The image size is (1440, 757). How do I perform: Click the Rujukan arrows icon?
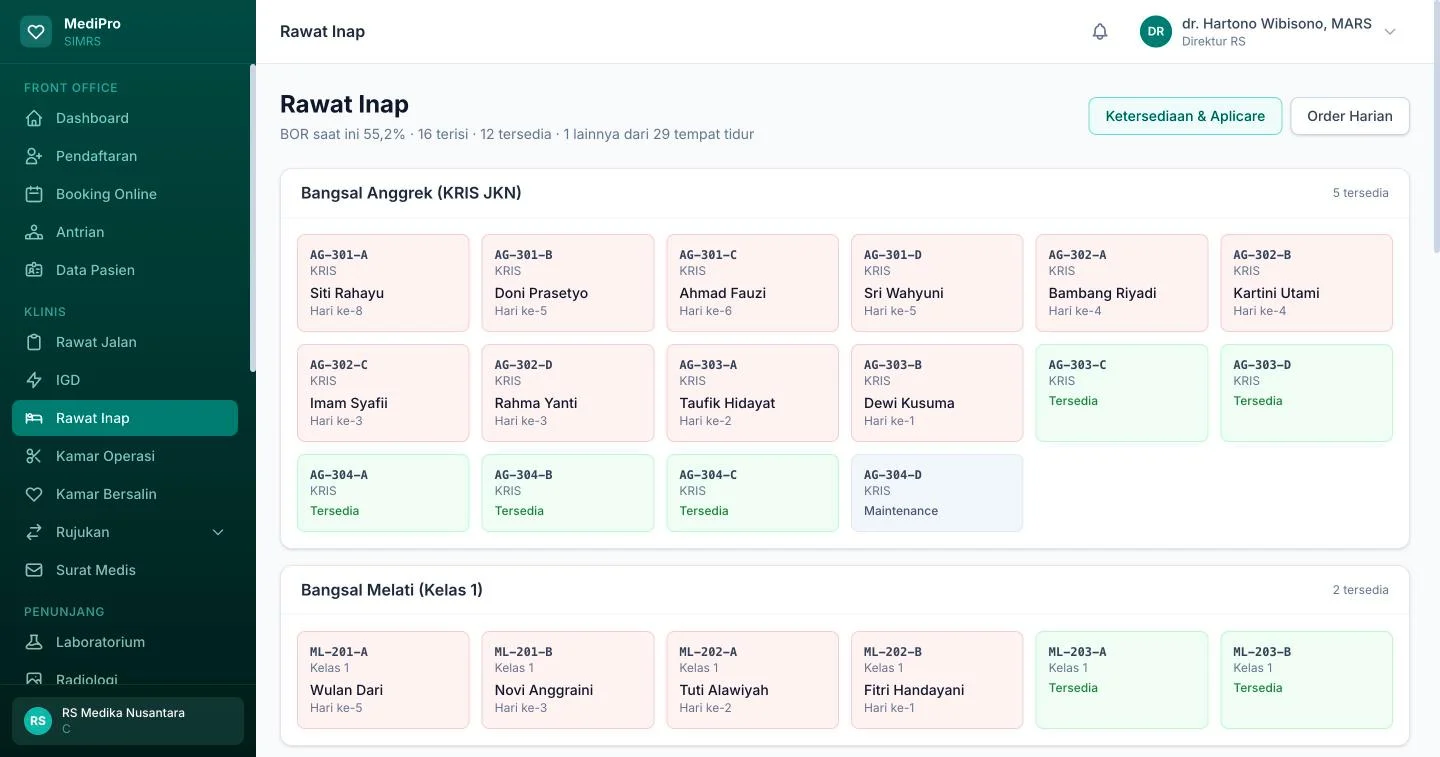(x=34, y=532)
